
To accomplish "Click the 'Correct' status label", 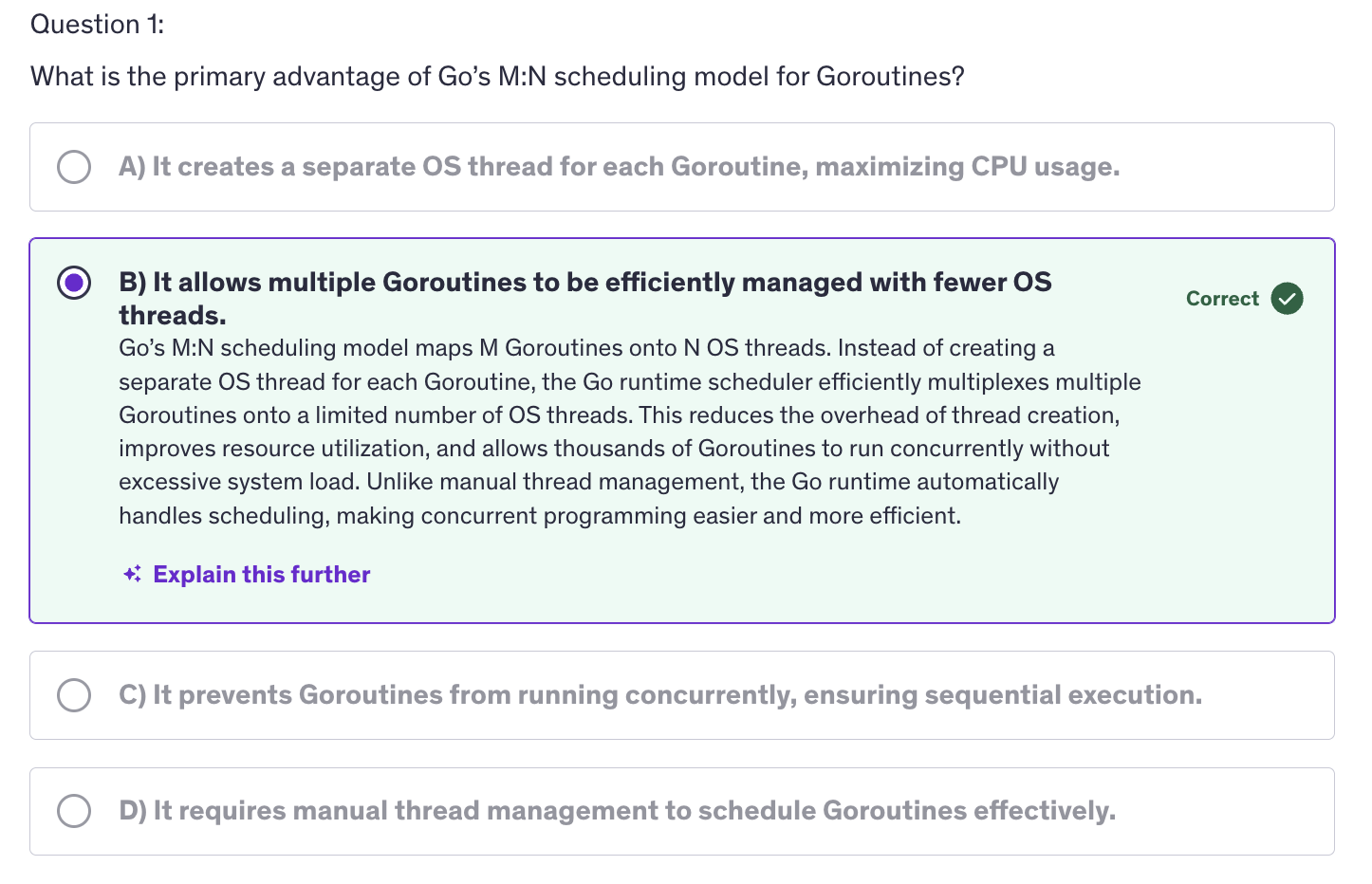I will (1222, 299).
